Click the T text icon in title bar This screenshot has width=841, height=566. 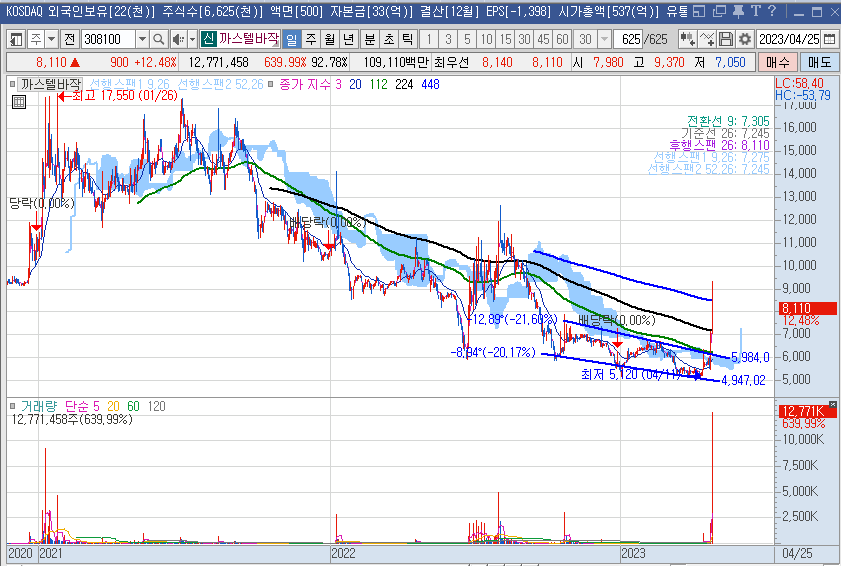(756, 11)
